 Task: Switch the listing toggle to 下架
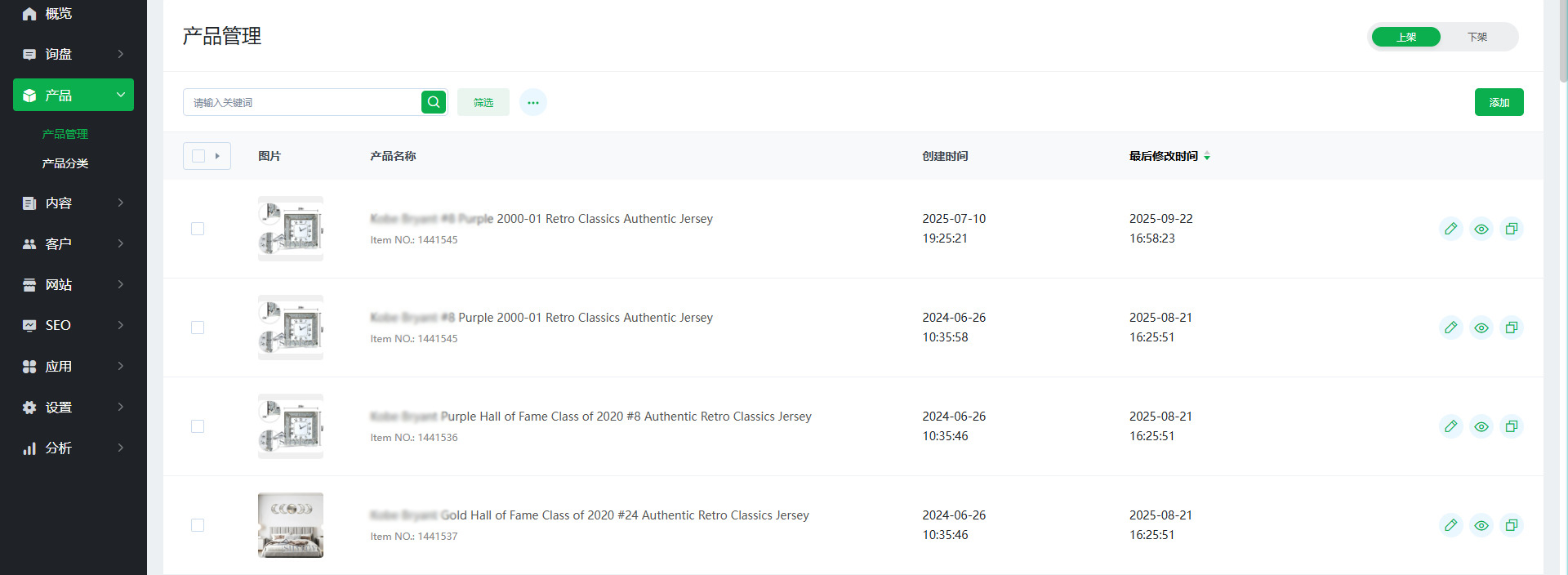tap(1477, 37)
